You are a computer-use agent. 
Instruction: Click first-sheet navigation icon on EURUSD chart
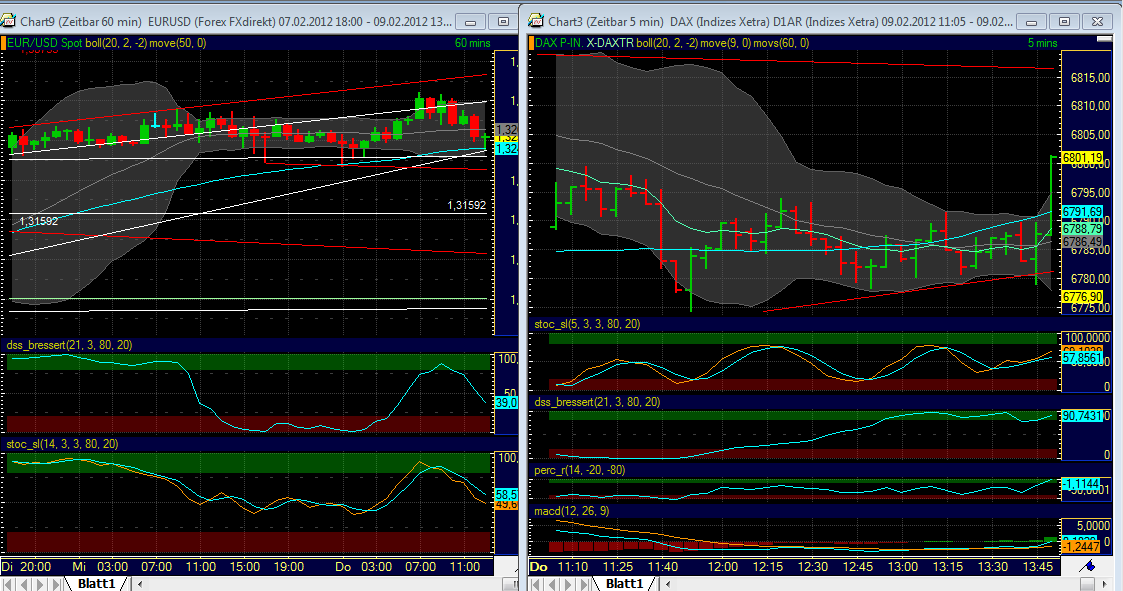click(x=8, y=583)
